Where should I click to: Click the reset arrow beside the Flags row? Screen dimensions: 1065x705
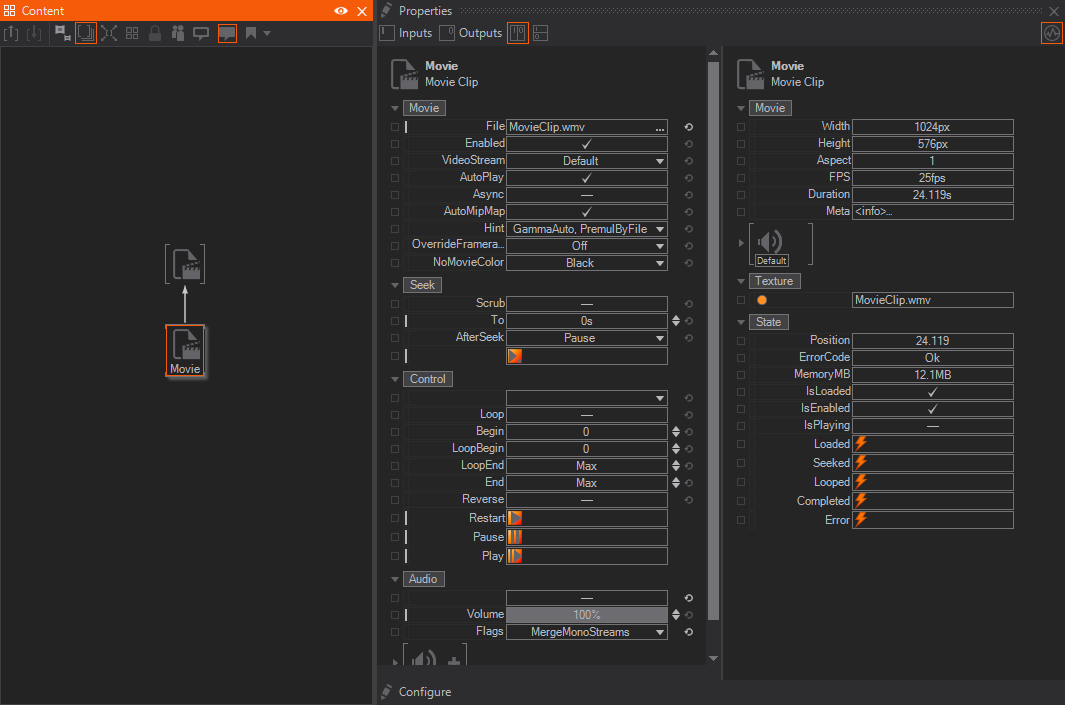pyautogui.click(x=689, y=632)
